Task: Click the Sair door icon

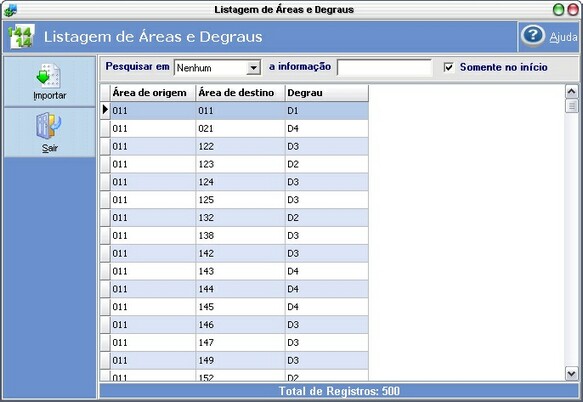Action: pos(49,126)
